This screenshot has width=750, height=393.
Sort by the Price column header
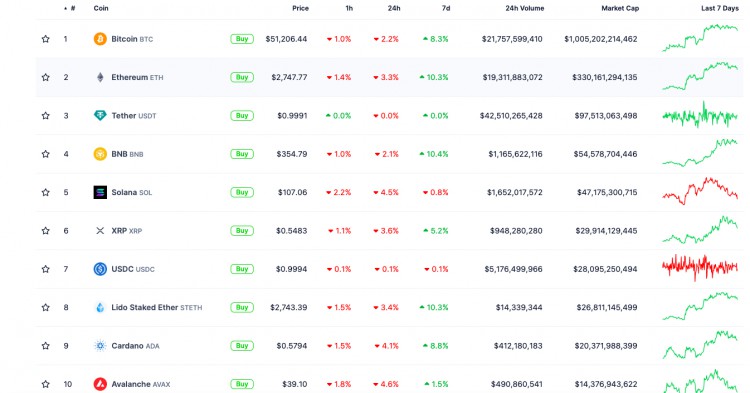(x=300, y=8)
